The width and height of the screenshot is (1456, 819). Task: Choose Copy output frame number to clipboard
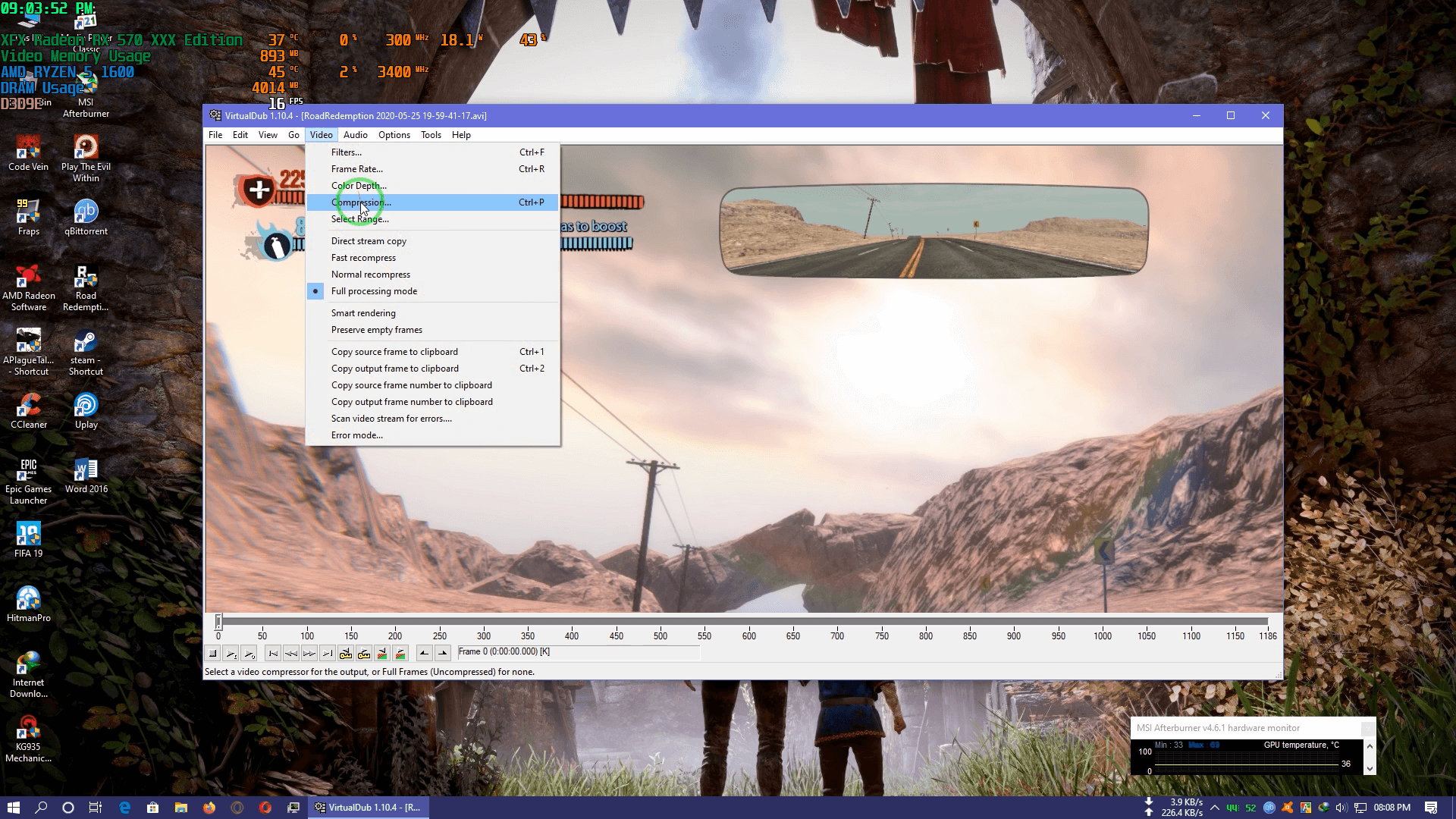tap(432, 402)
